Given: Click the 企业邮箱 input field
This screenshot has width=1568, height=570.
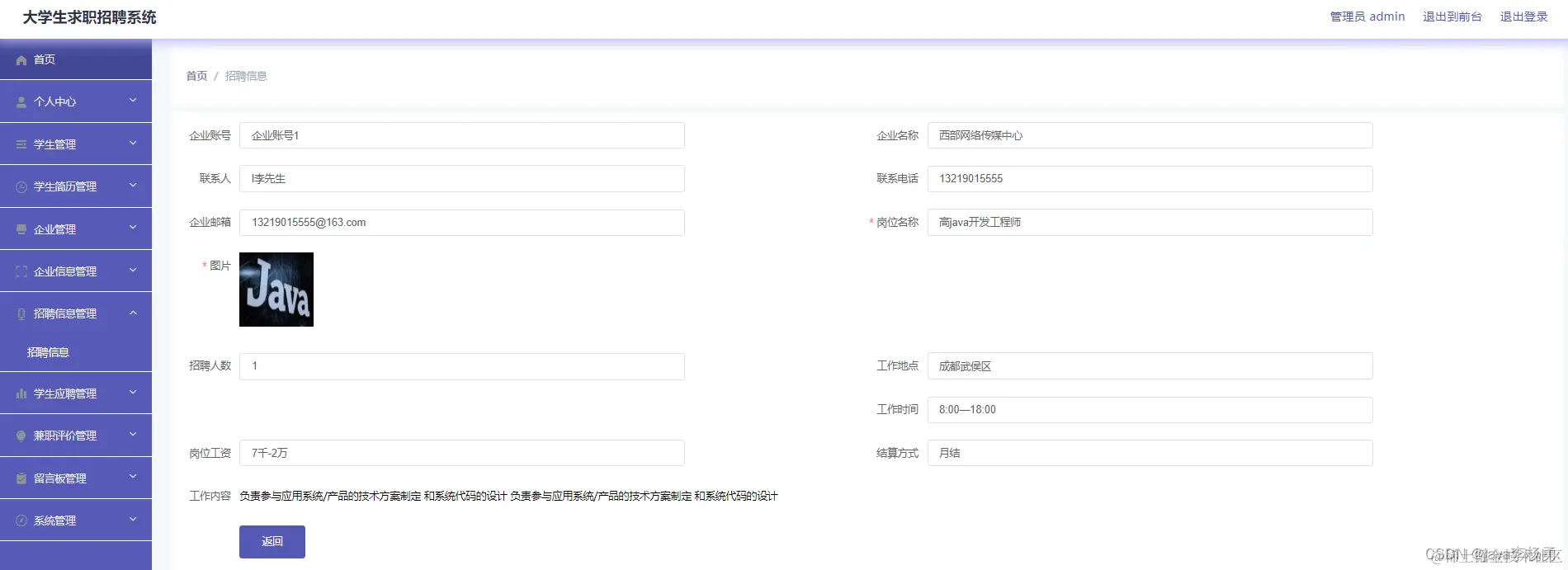Looking at the screenshot, I should coord(462,223).
